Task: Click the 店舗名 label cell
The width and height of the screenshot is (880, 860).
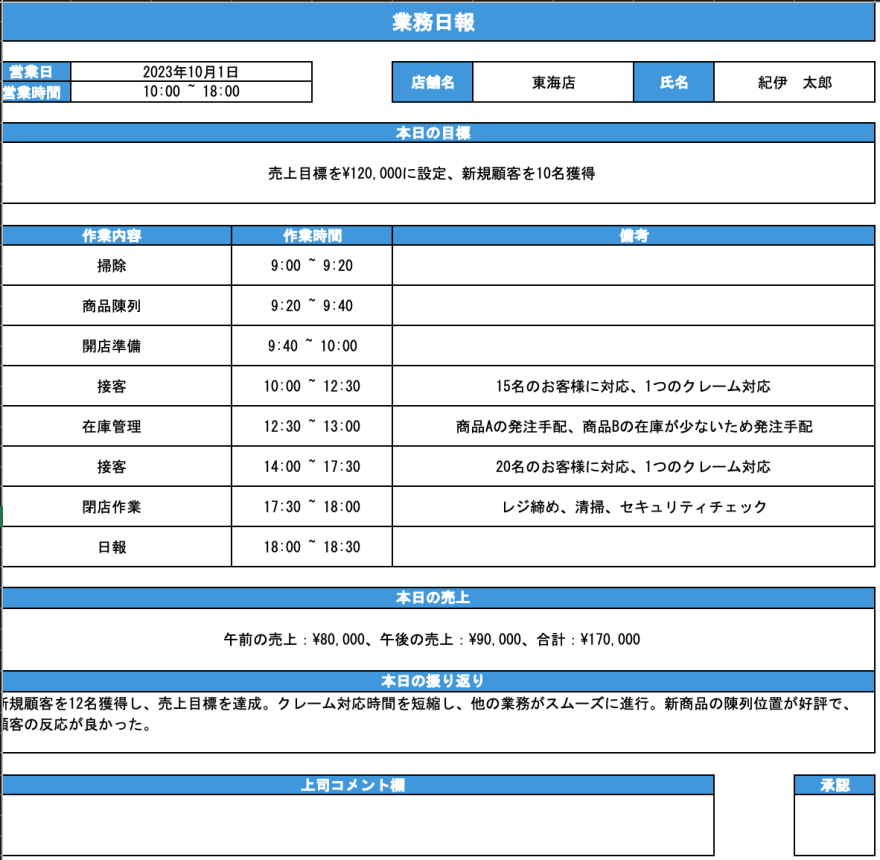Action: (432, 82)
